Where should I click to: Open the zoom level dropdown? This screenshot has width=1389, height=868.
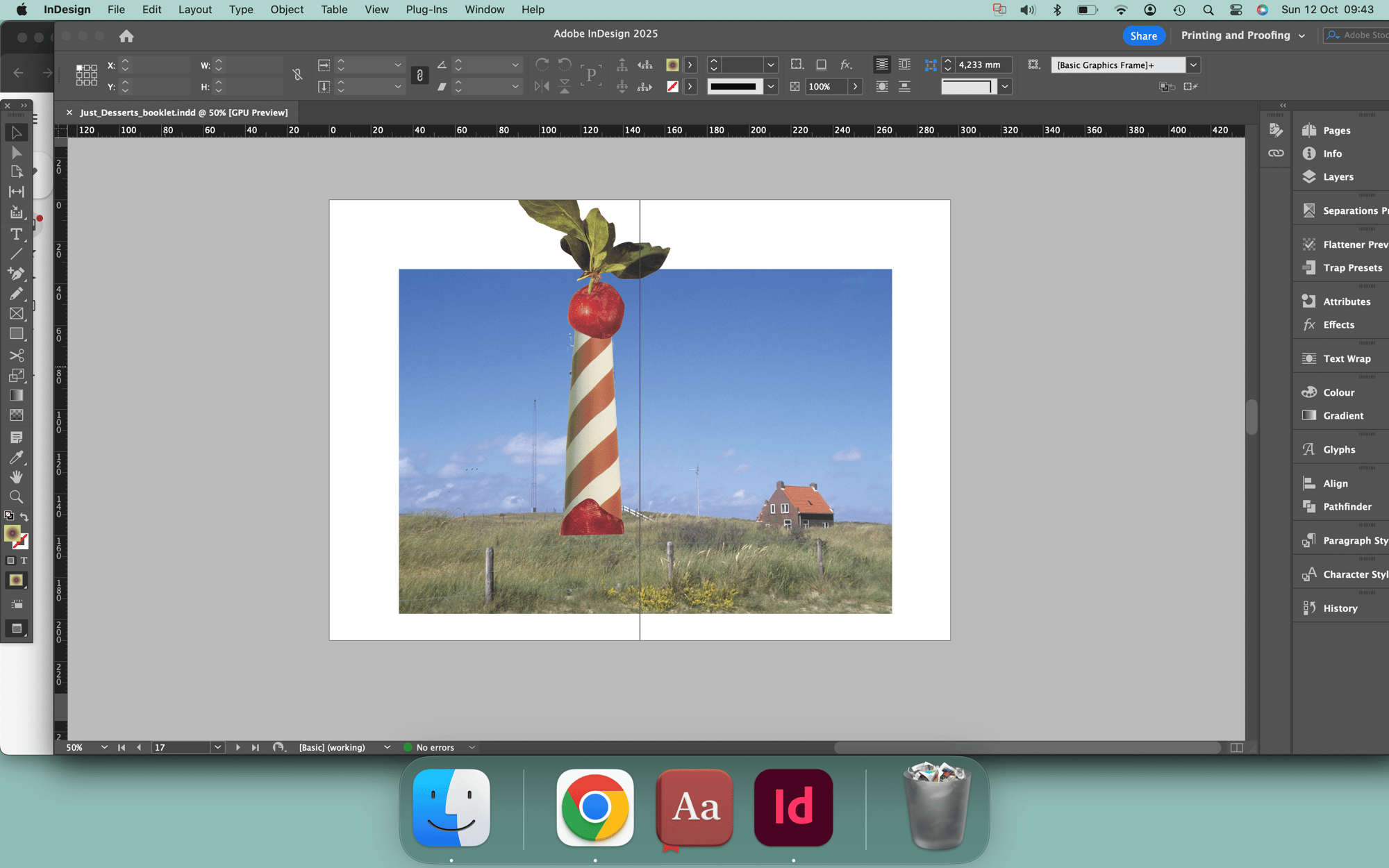tap(104, 747)
